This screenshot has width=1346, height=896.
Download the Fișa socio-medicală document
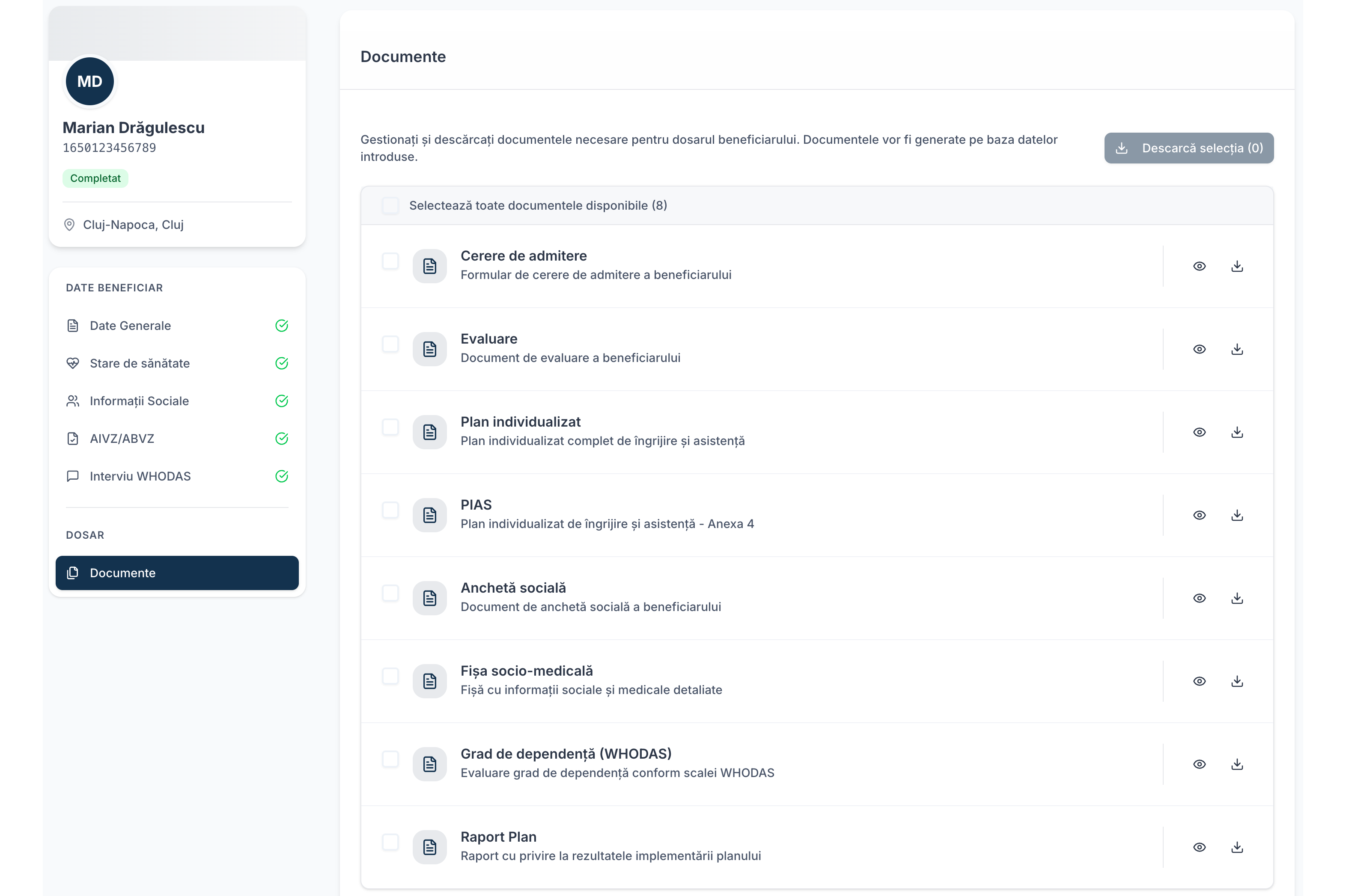pyautogui.click(x=1237, y=681)
